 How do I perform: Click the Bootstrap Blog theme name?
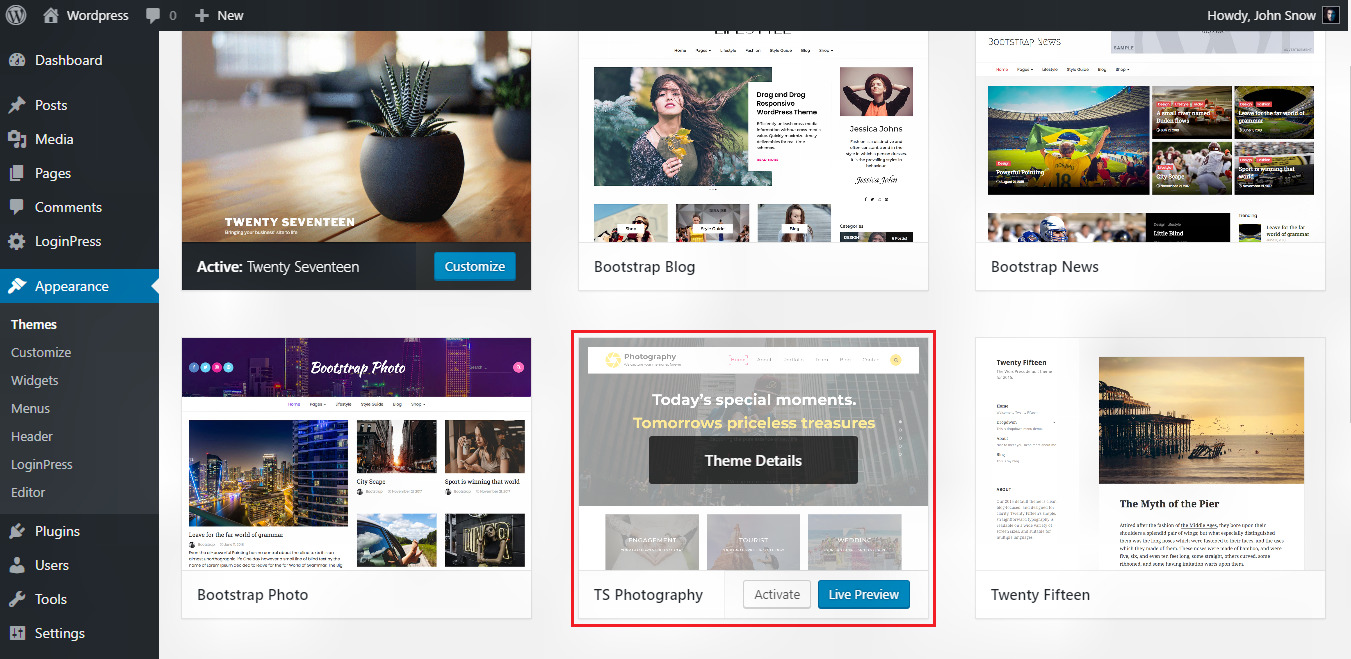pyautogui.click(x=644, y=267)
